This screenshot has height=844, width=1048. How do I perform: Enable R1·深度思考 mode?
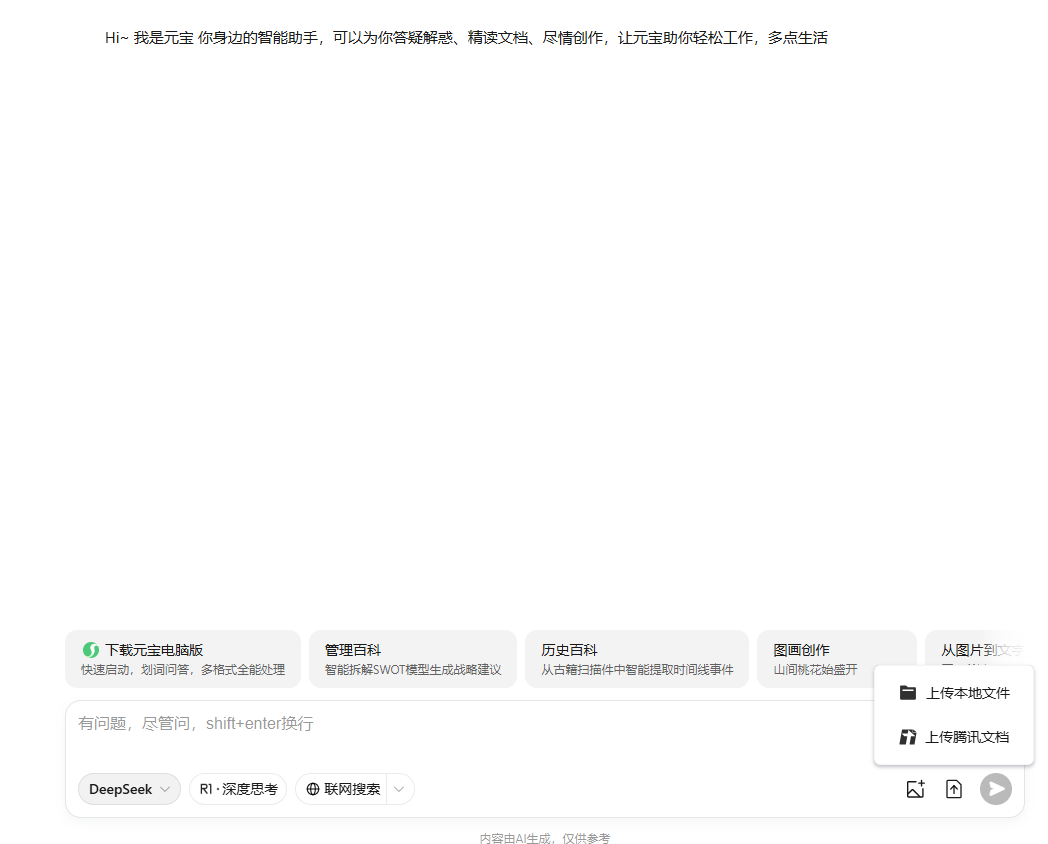coord(238,789)
